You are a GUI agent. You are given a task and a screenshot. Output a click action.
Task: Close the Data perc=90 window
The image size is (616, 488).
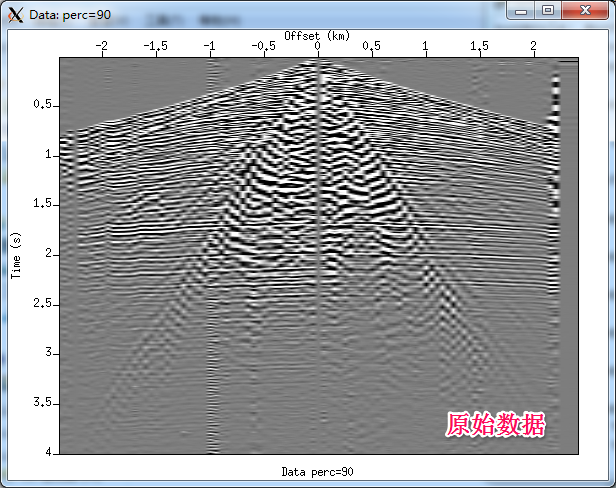click(x=585, y=11)
